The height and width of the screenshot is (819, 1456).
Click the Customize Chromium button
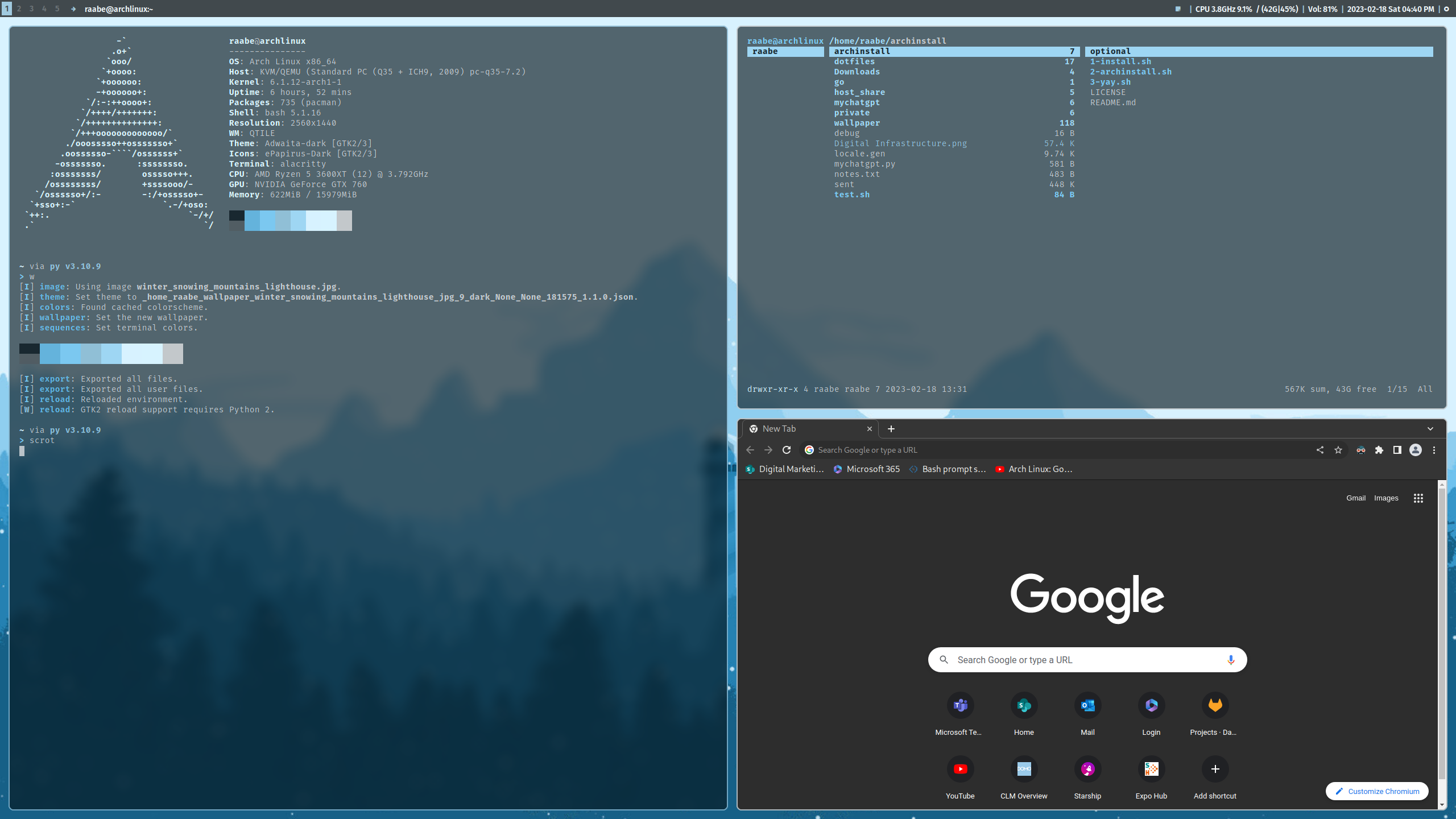coord(1377,791)
